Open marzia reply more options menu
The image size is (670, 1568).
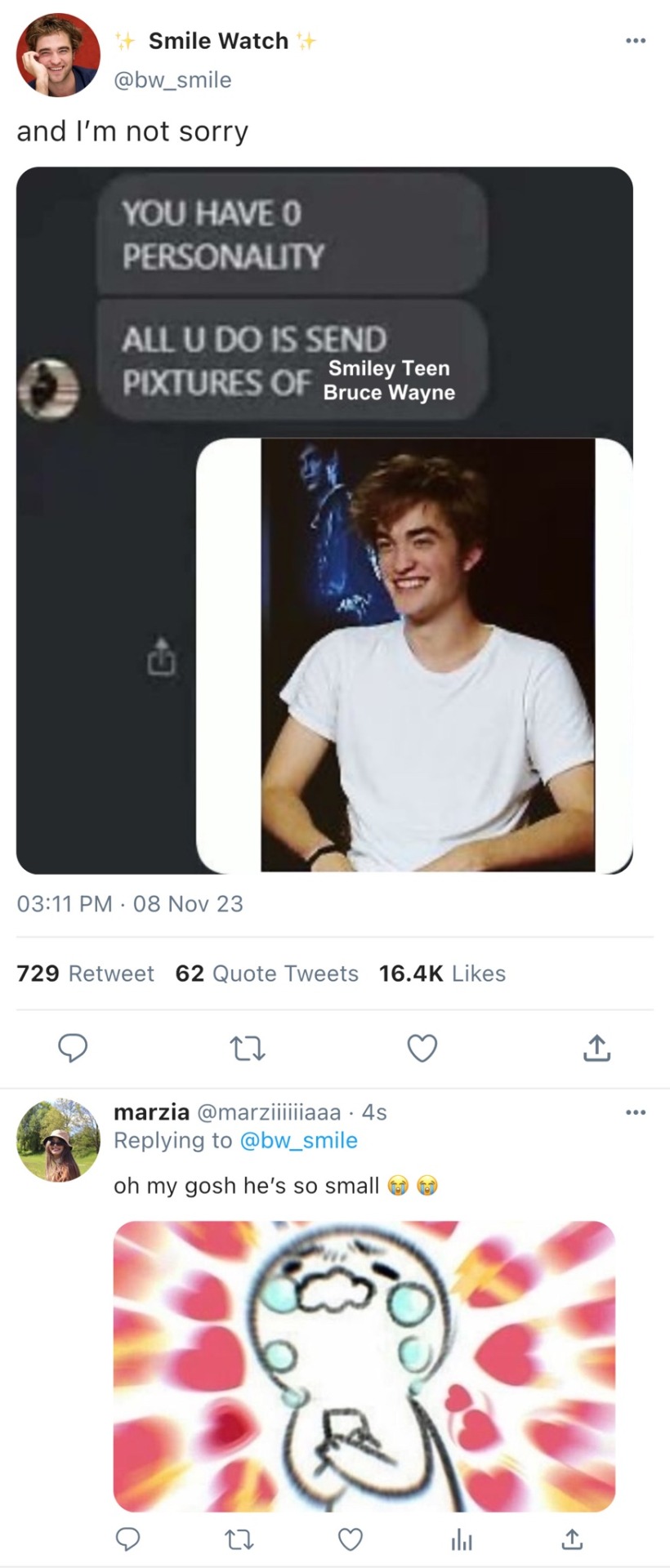635,1112
